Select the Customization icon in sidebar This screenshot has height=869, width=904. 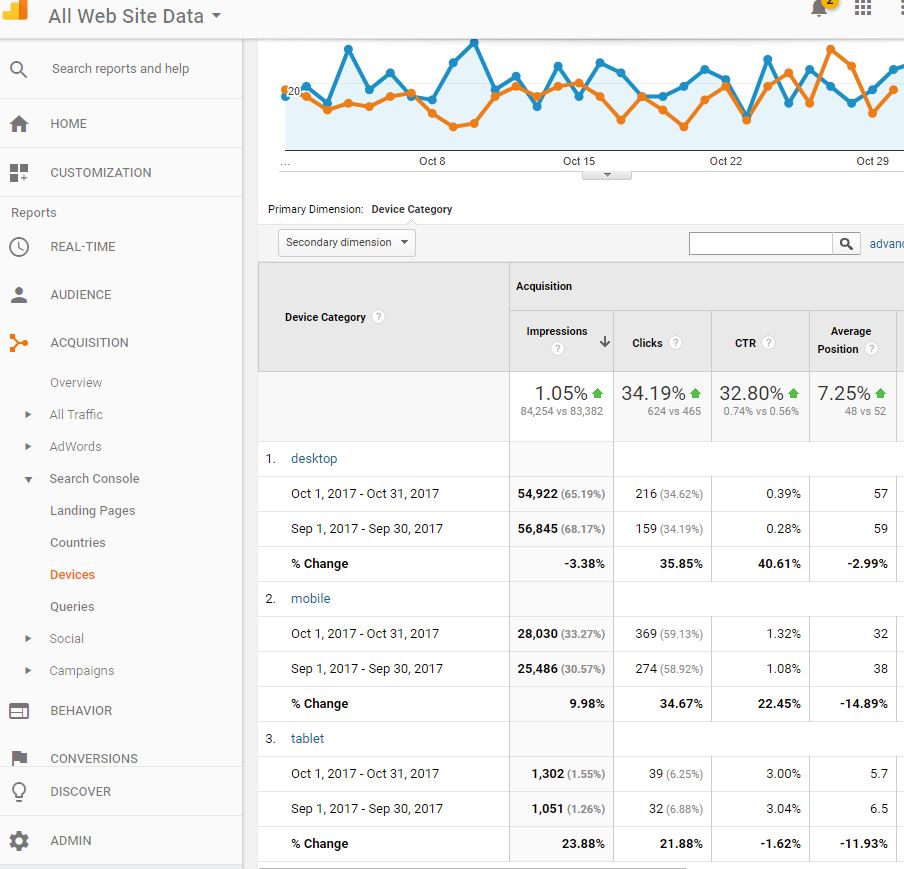tap(20, 172)
